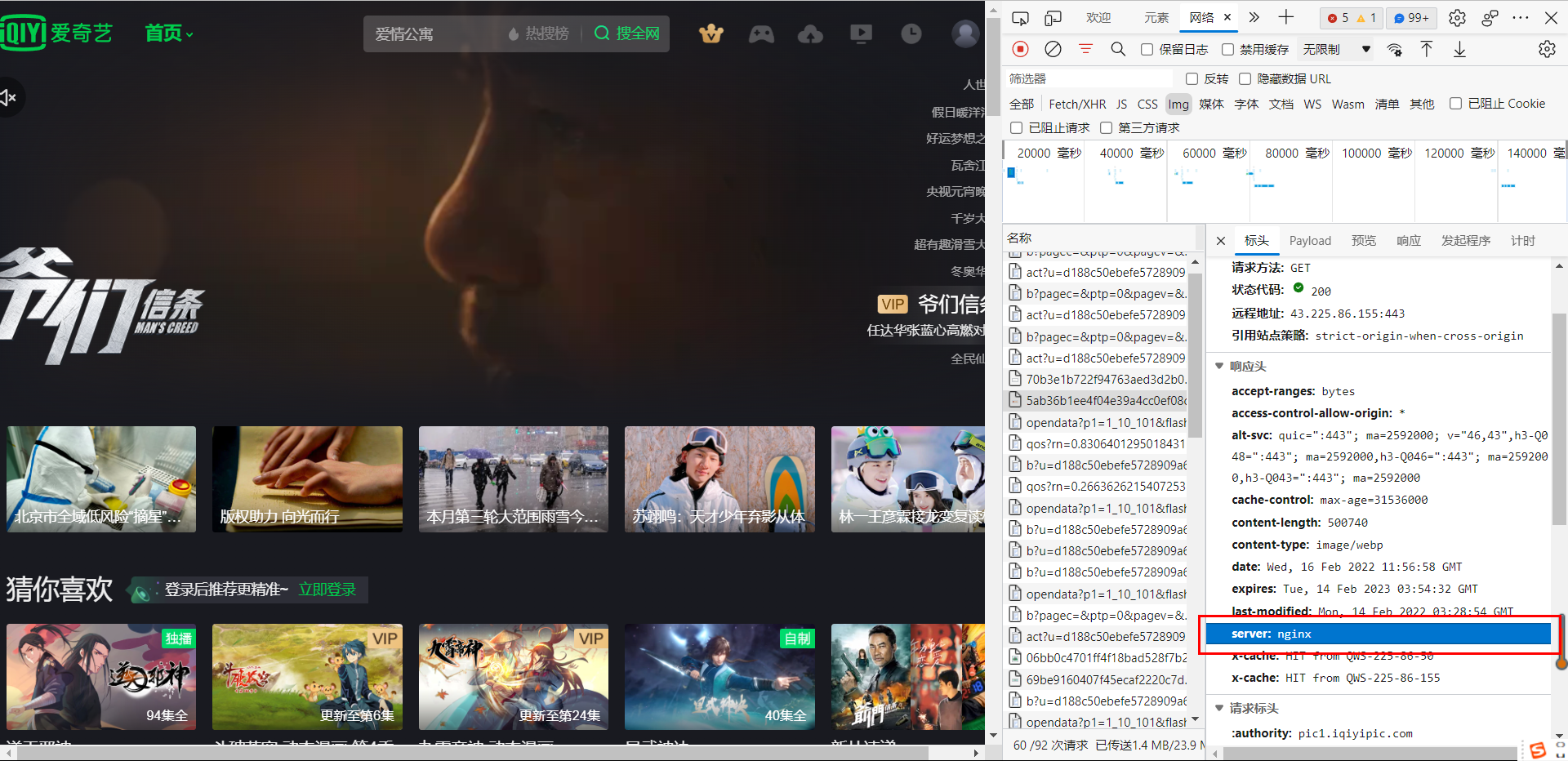The image size is (1568, 761).
Task: Filter requests by Fetch/XHR
Action: (1077, 105)
